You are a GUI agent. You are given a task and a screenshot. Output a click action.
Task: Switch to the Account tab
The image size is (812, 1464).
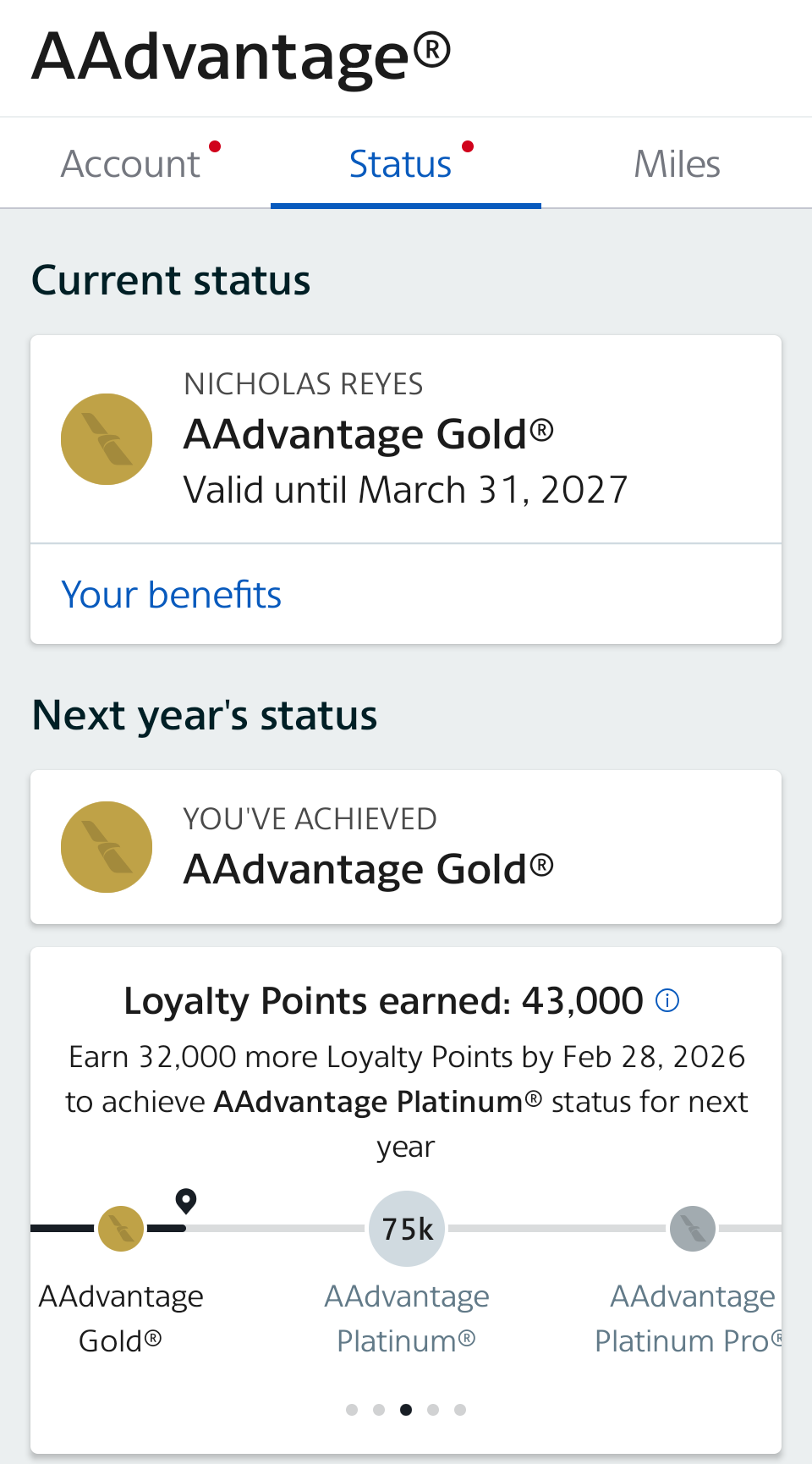click(x=131, y=164)
